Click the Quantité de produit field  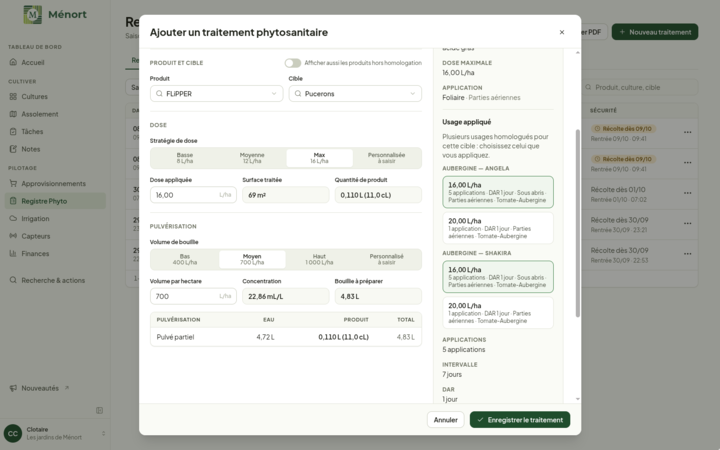378,195
